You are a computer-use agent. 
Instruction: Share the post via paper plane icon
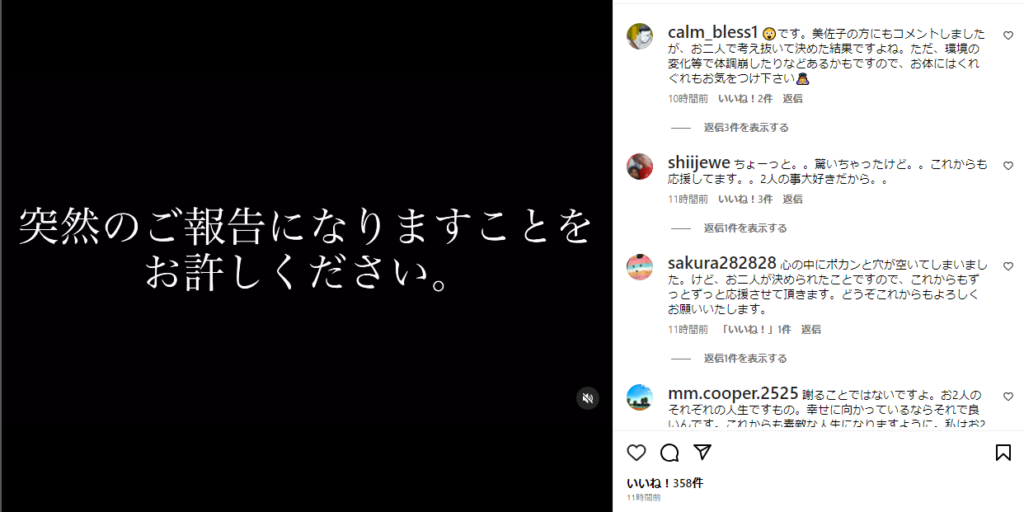pyautogui.click(x=702, y=453)
